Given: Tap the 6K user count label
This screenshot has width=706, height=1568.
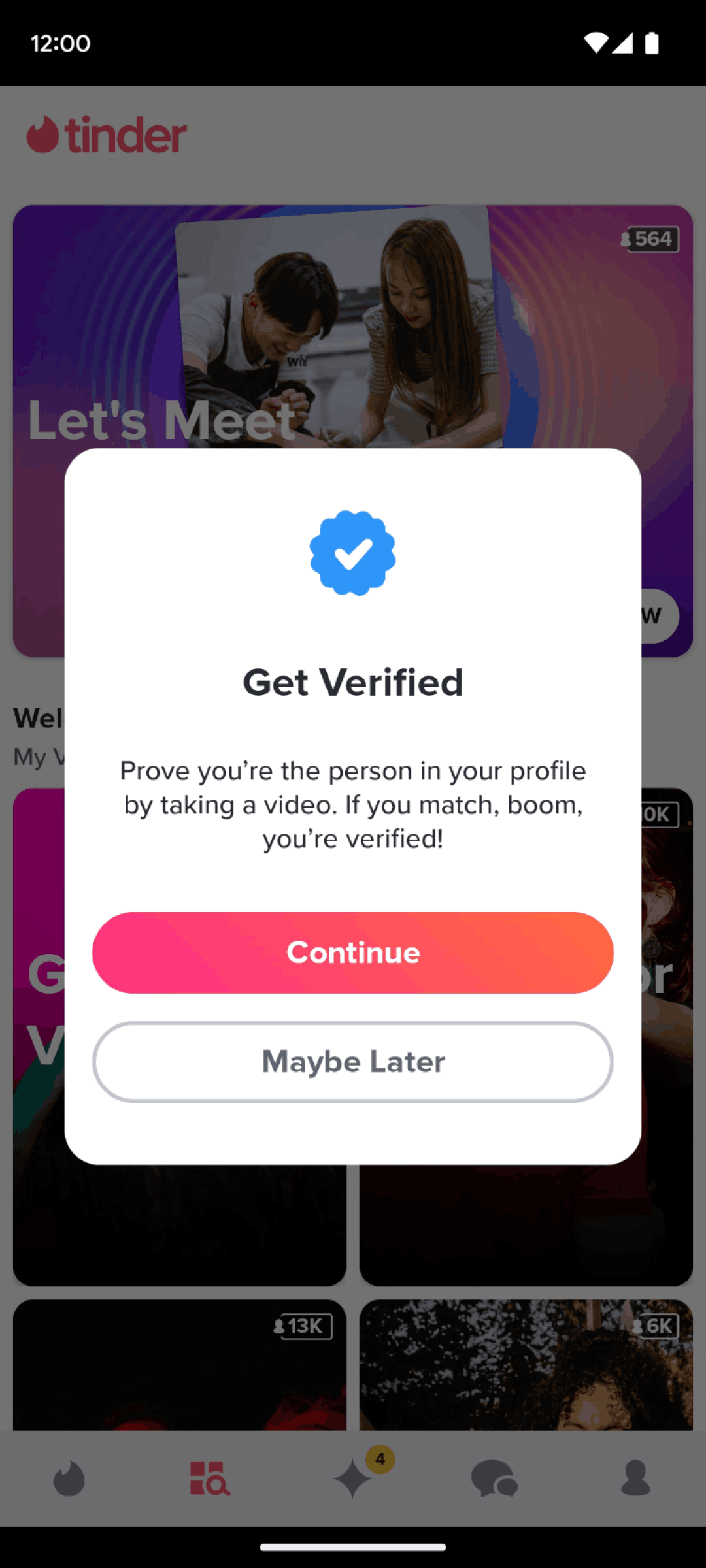Looking at the screenshot, I should [x=654, y=1326].
